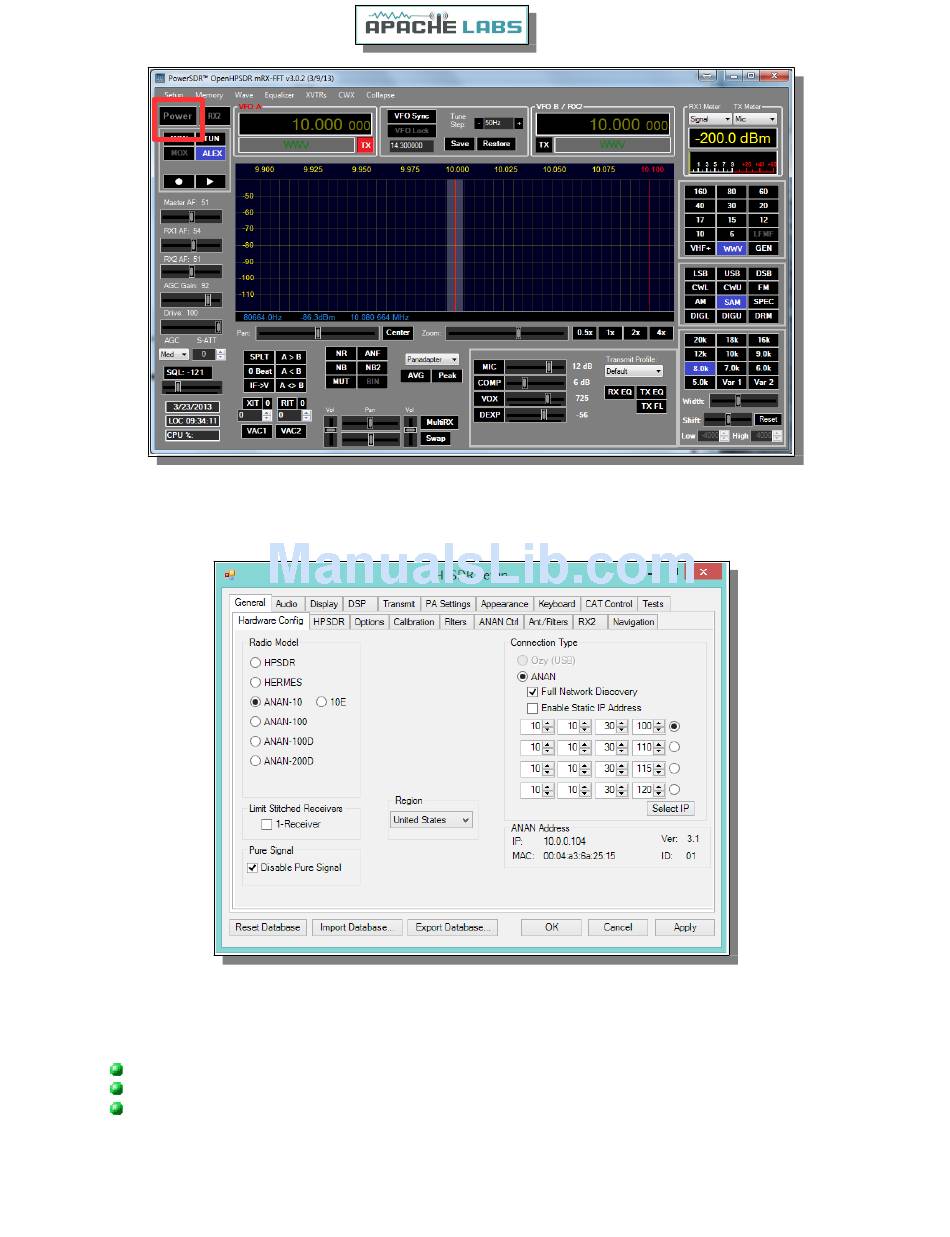Open the ANAN Ctrl sub-tab
Viewport: 950px width, 1237px height.
click(499, 622)
